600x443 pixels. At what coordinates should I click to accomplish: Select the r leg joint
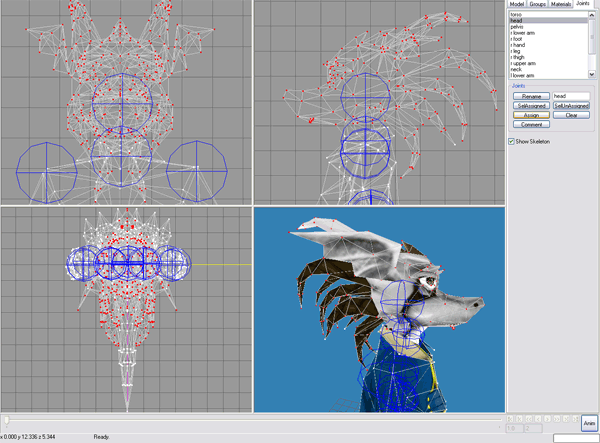pyautogui.click(x=548, y=51)
